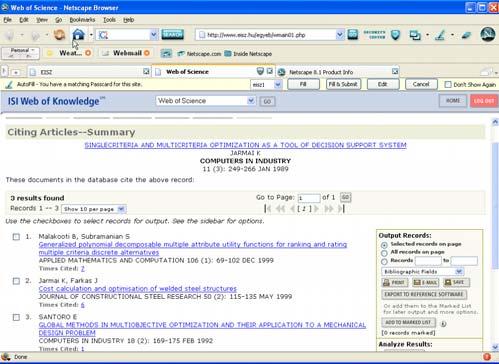Image resolution: width=499 pixels, height=364 pixels.
Task: Click the Go icon next to the address bar
Action: tap(353, 34)
